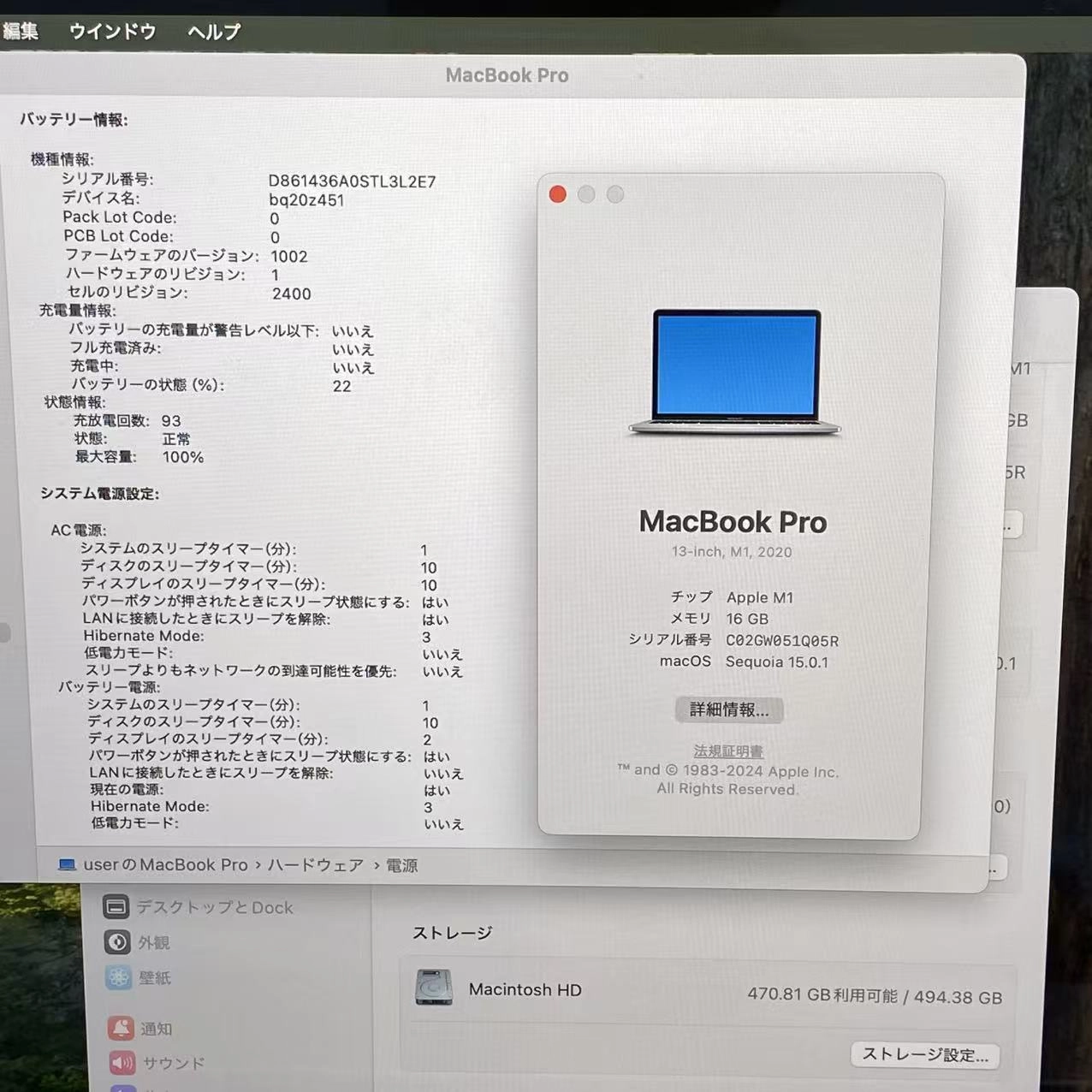Select the Macintosh HD disk icon
Viewport: 1092px width, 1092px height.
click(434, 987)
